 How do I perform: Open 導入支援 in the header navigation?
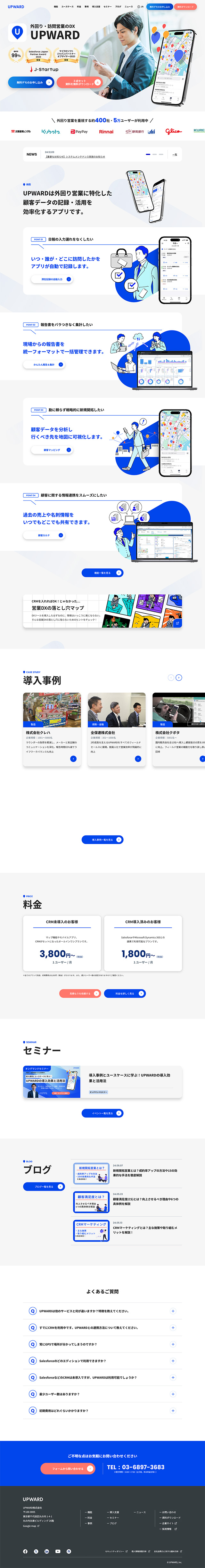[x=96, y=7]
